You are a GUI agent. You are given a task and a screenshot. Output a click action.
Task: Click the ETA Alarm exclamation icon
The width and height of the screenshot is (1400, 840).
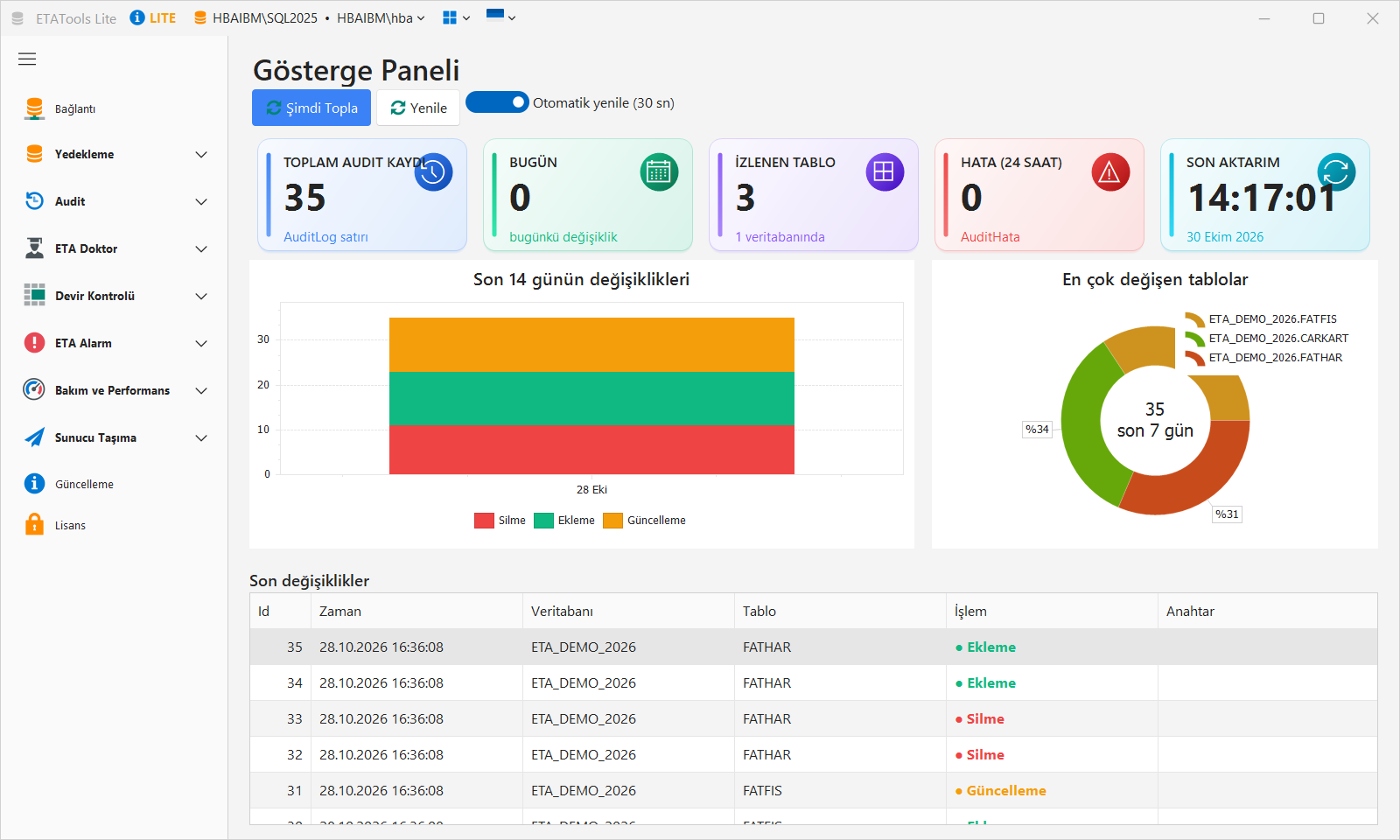34,343
